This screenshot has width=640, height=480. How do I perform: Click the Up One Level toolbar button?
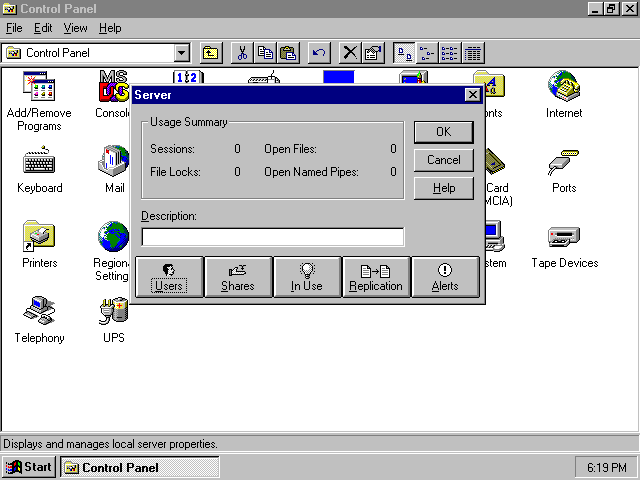[x=211, y=53]
